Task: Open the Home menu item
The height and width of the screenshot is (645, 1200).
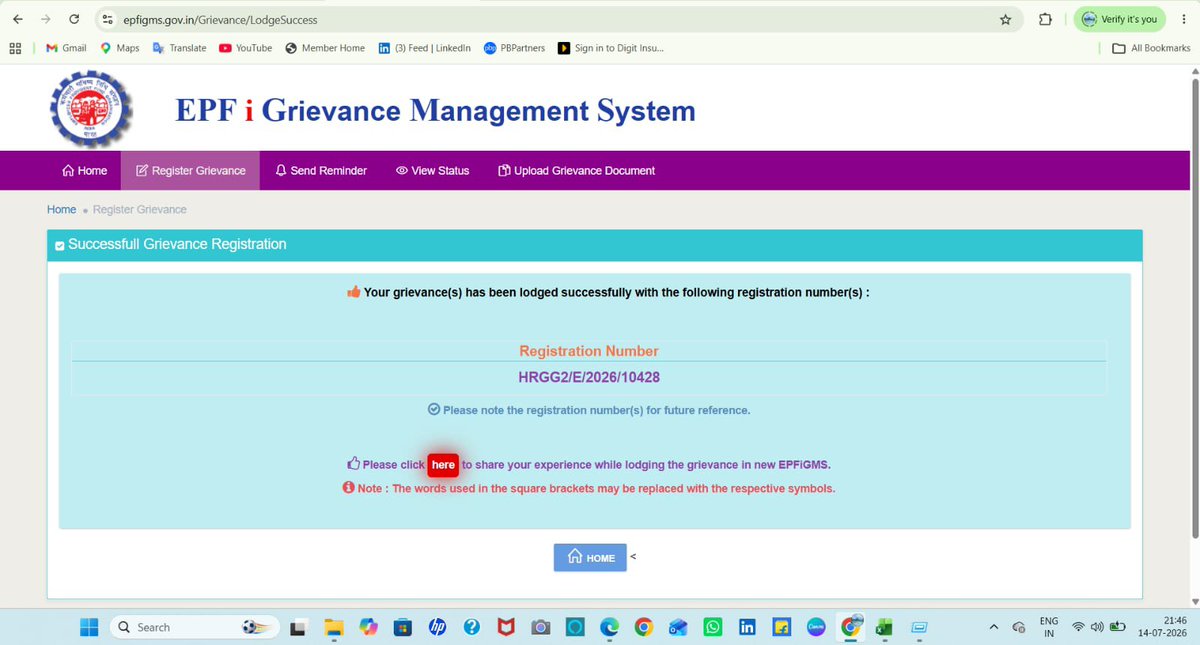Action: pyautogui.click(x=84, y=171)
